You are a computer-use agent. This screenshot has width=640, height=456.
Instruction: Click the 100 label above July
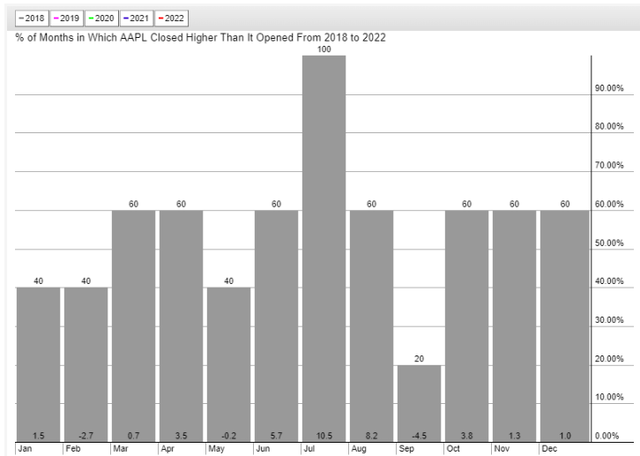pos(324,49)
